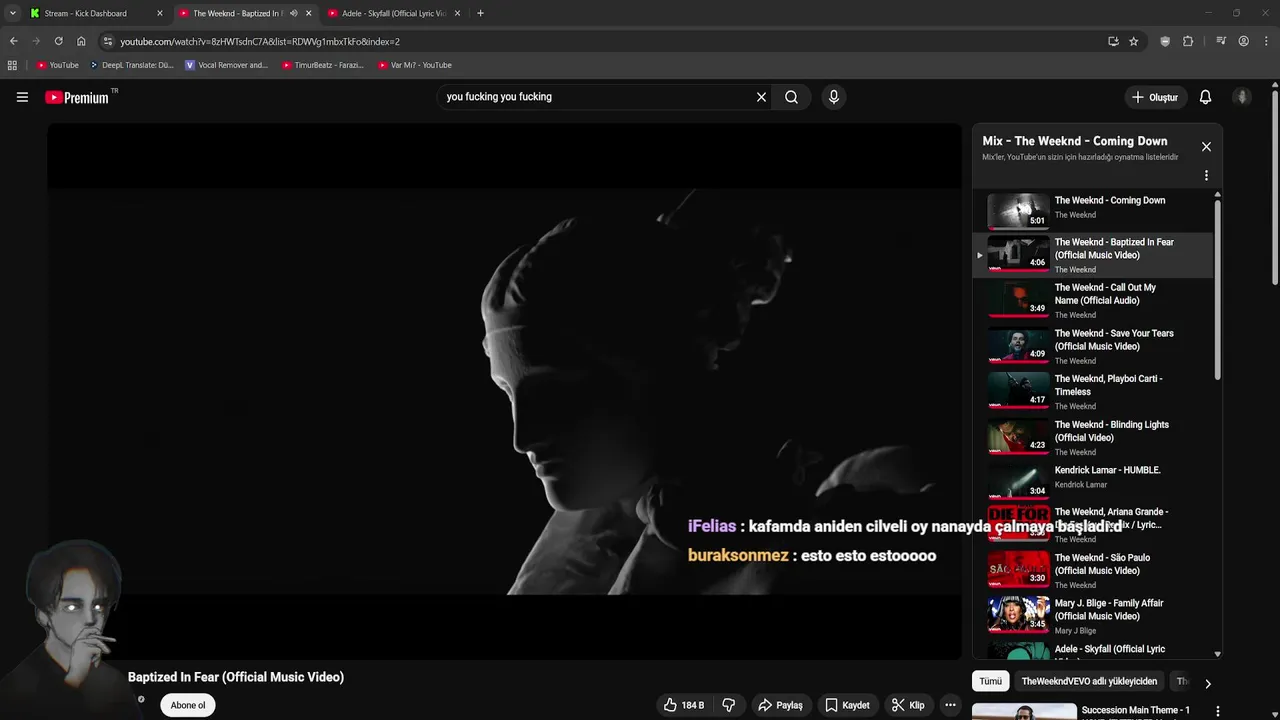
Task: Click the Oluştur create button
Action: 1155,97
